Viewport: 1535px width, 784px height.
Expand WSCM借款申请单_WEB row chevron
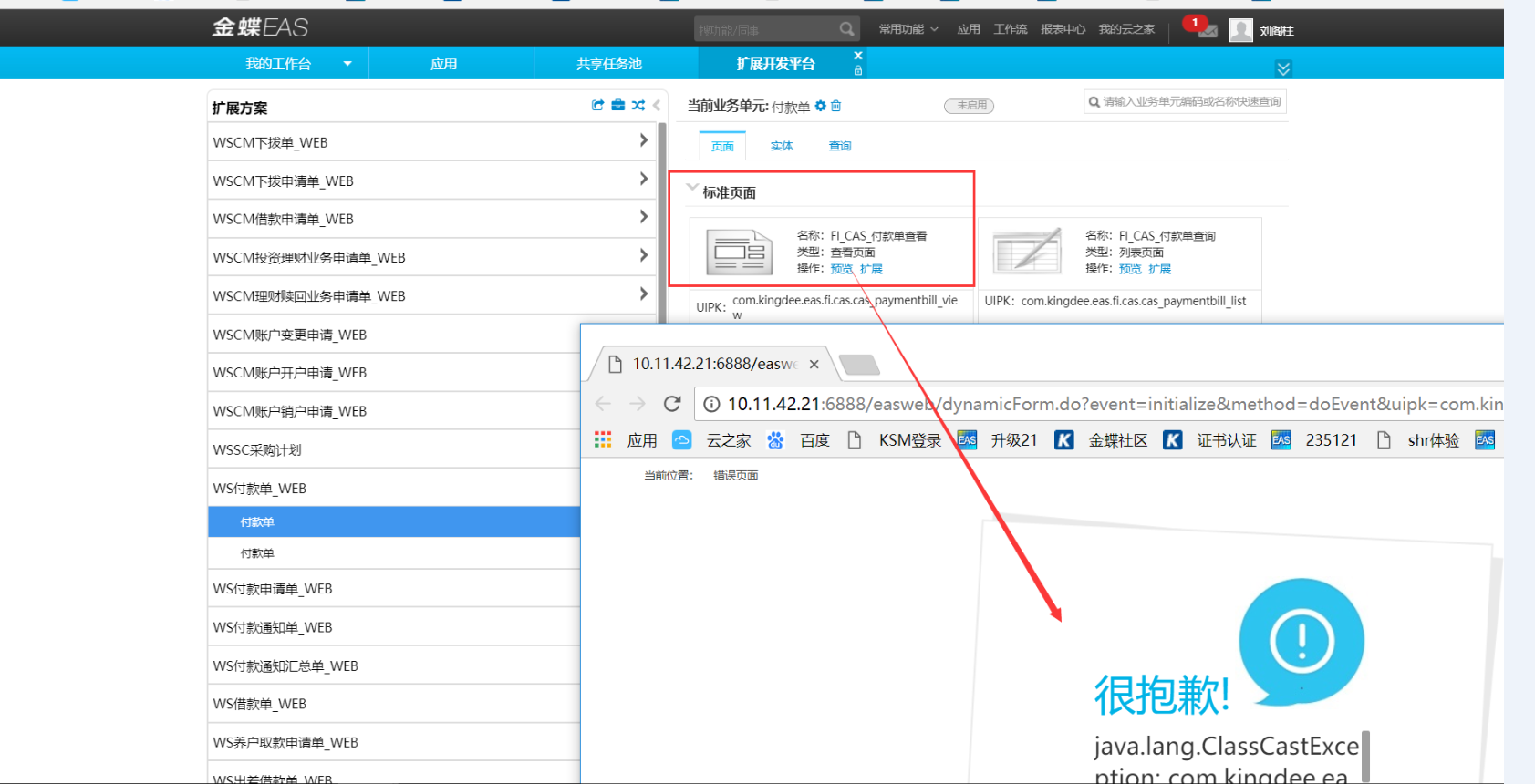pos(643,217)
